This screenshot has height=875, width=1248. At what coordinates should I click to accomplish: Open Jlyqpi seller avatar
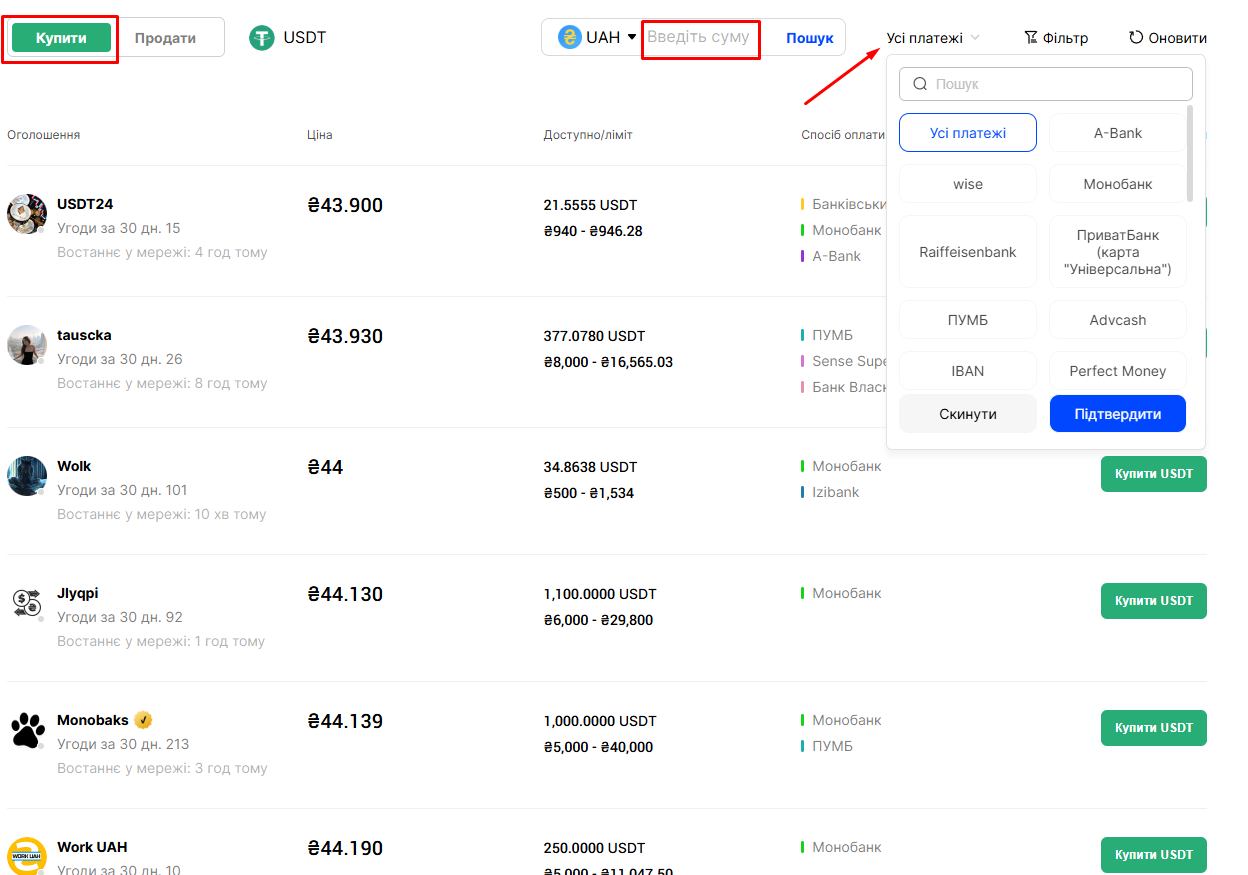[x=27, y=603]
